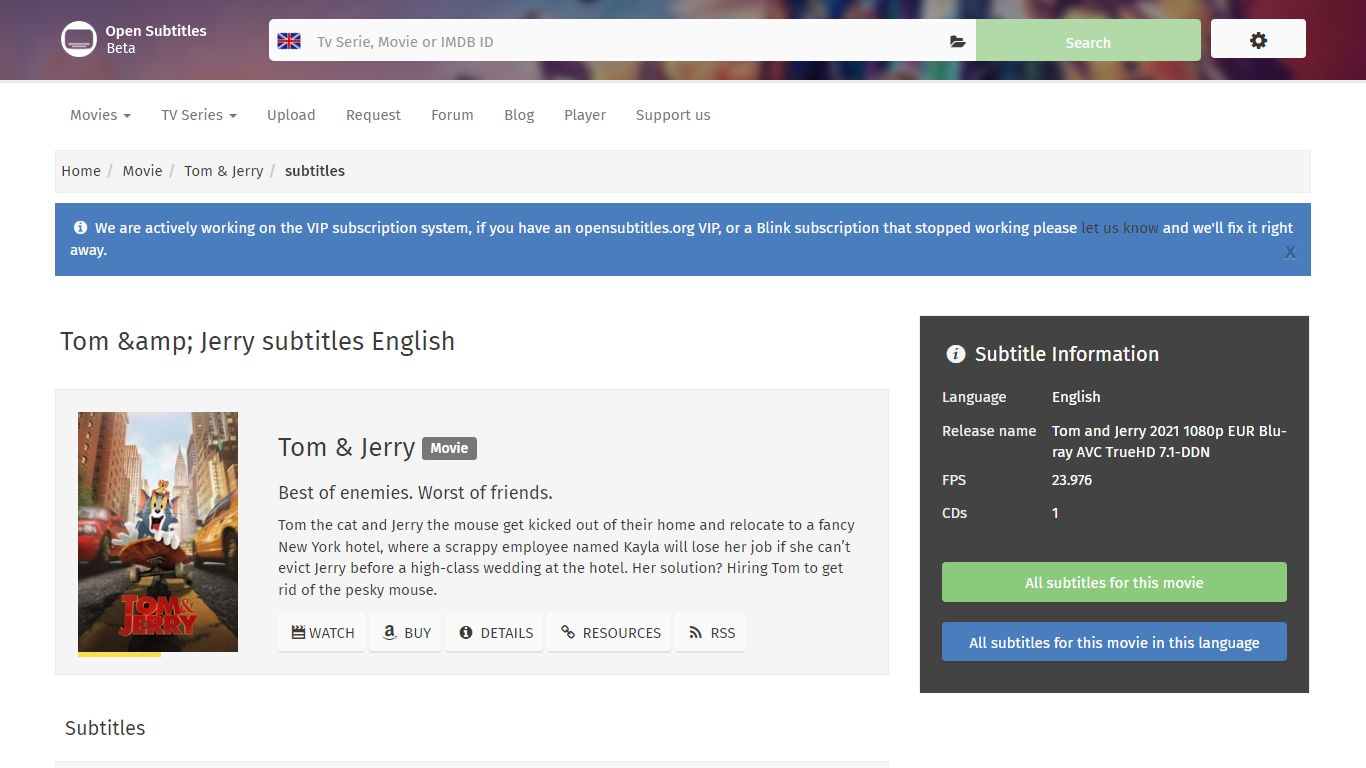1366x768 pixels.
Task: Click the Movie breadcrumb link
Action: point(142,171)
